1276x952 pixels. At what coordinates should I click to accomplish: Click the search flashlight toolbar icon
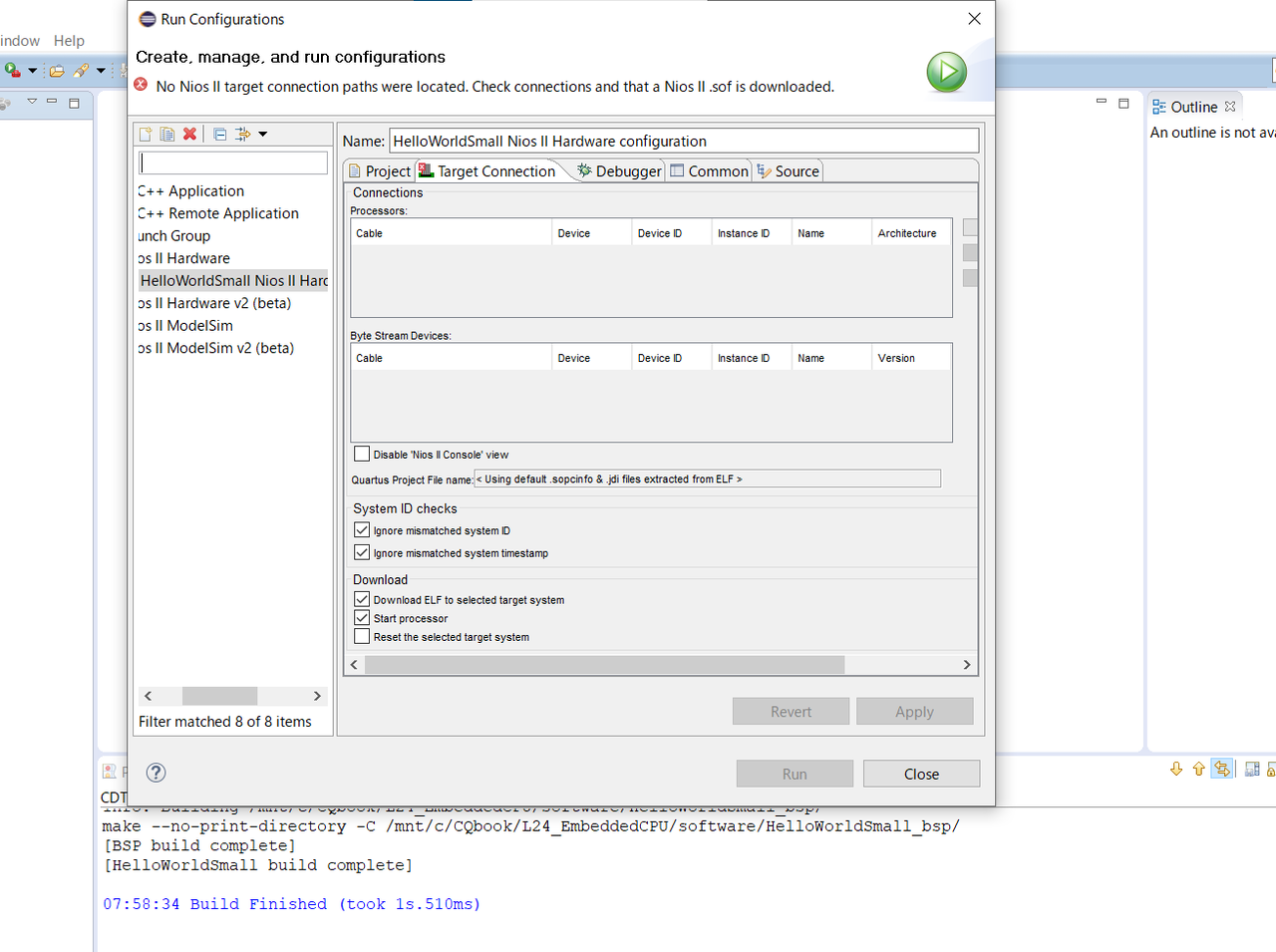82,71
